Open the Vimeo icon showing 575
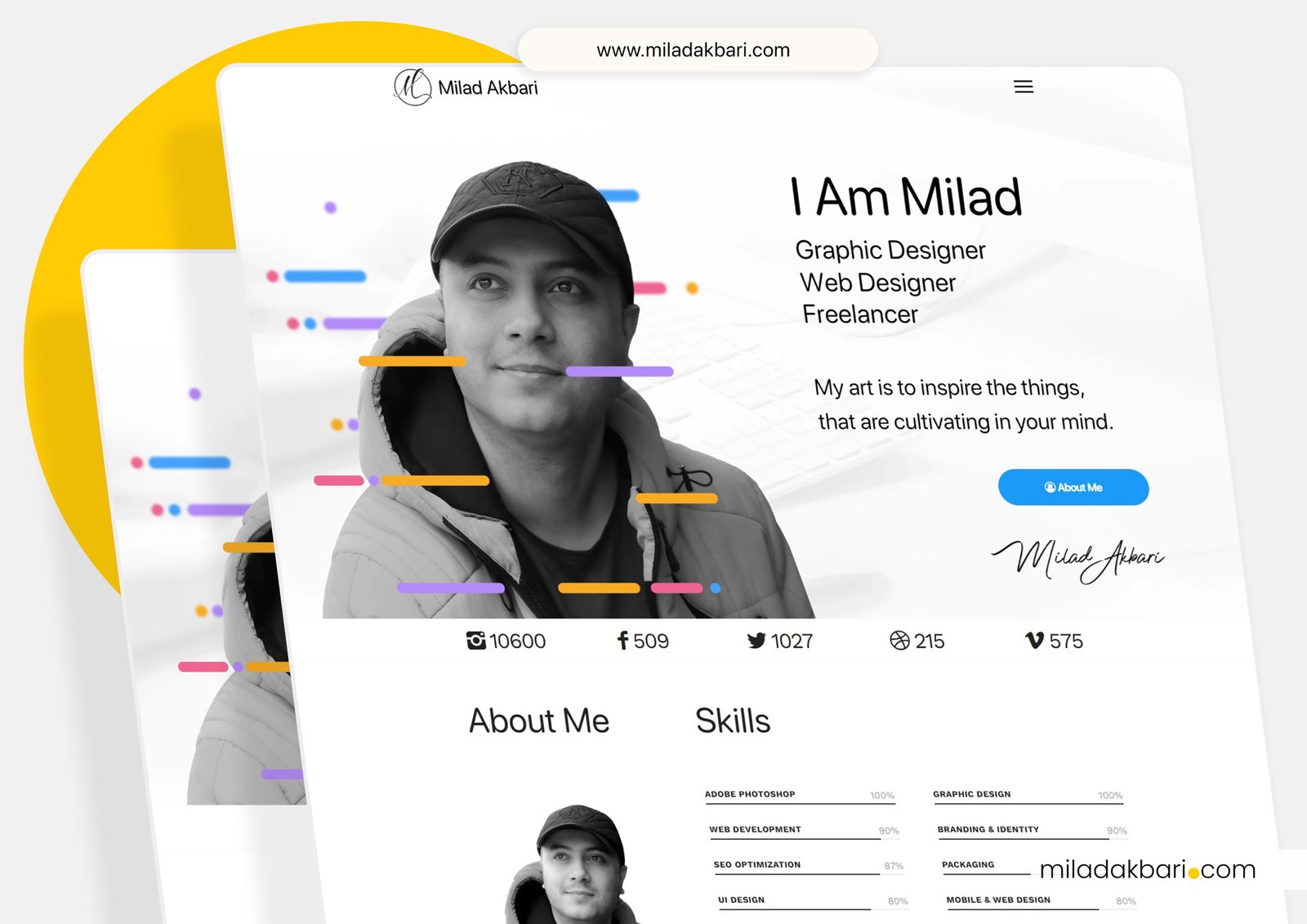 (x=1034, y=641)
